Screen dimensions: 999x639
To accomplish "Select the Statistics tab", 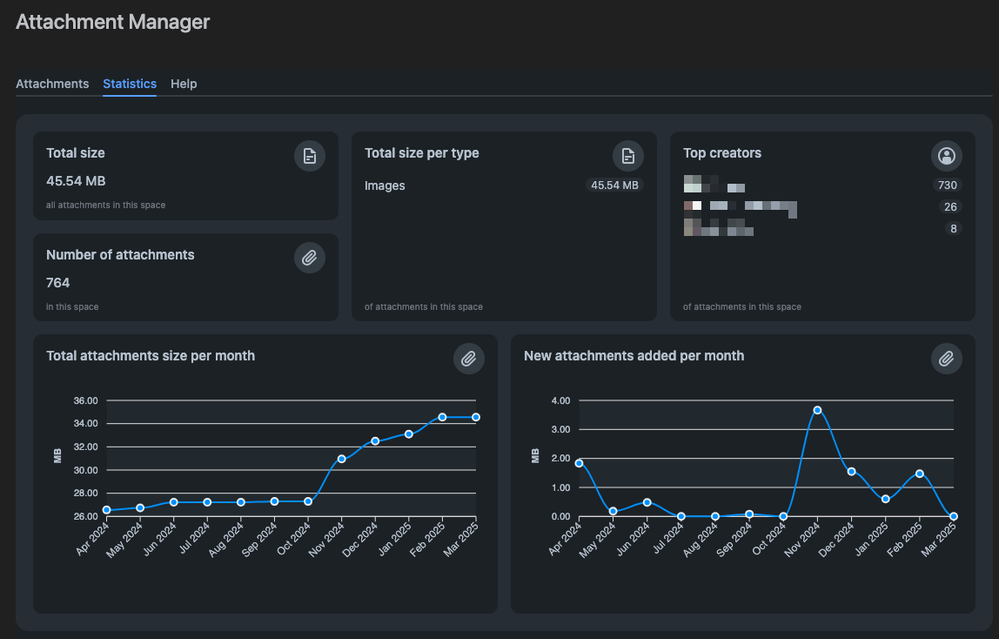I will click(129, 84).
